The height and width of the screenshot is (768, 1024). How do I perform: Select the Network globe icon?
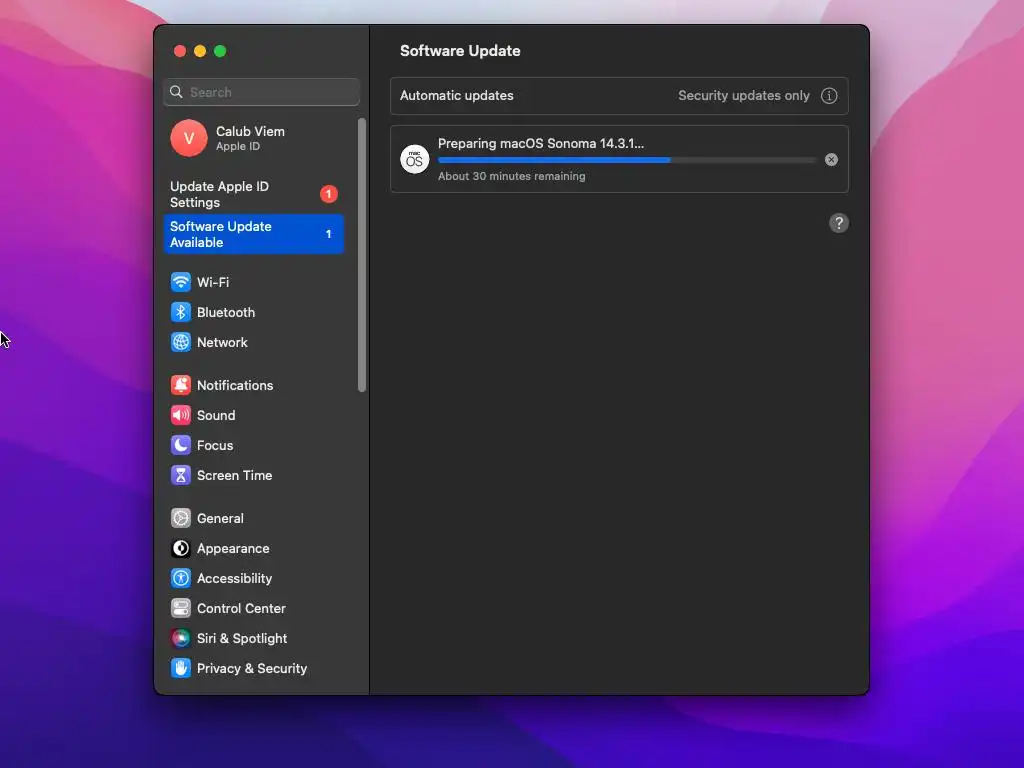(181, 342)
